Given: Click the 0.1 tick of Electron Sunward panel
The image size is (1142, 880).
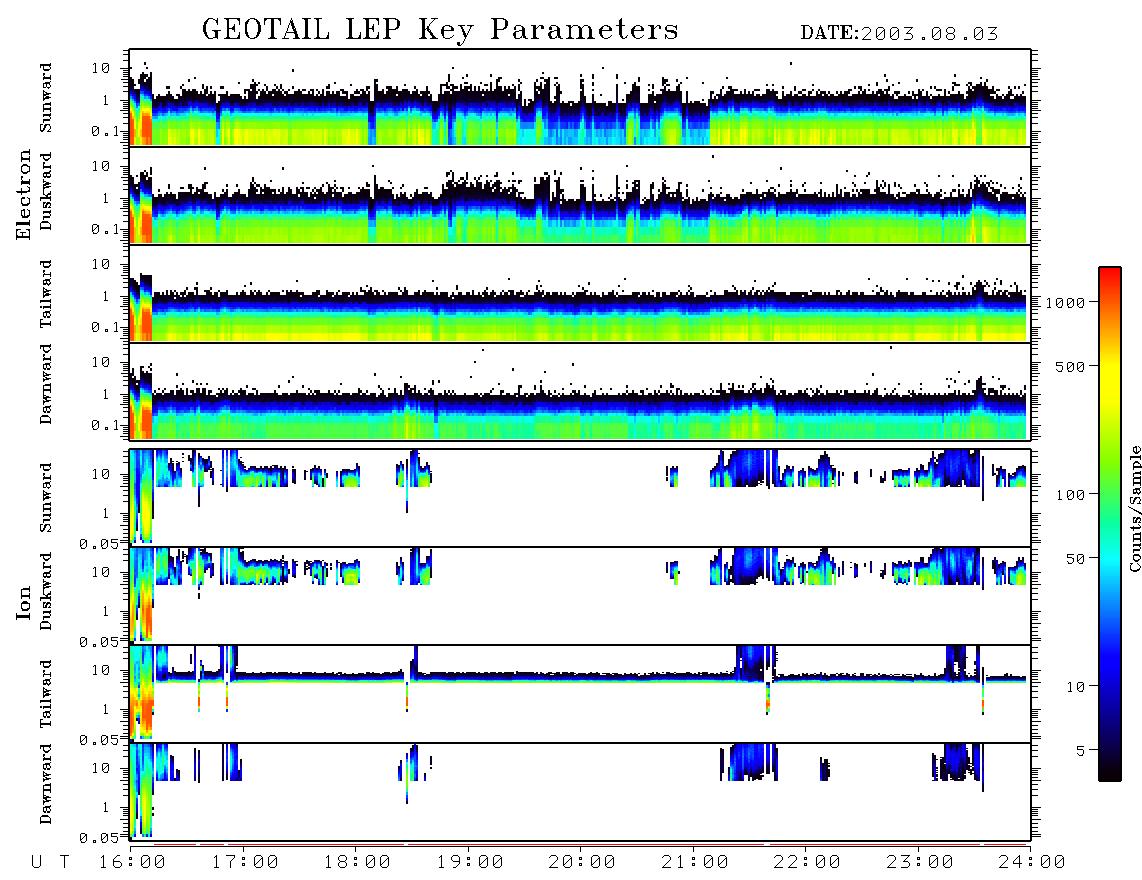Looking at the screenshot, I should tap(106, 132).
